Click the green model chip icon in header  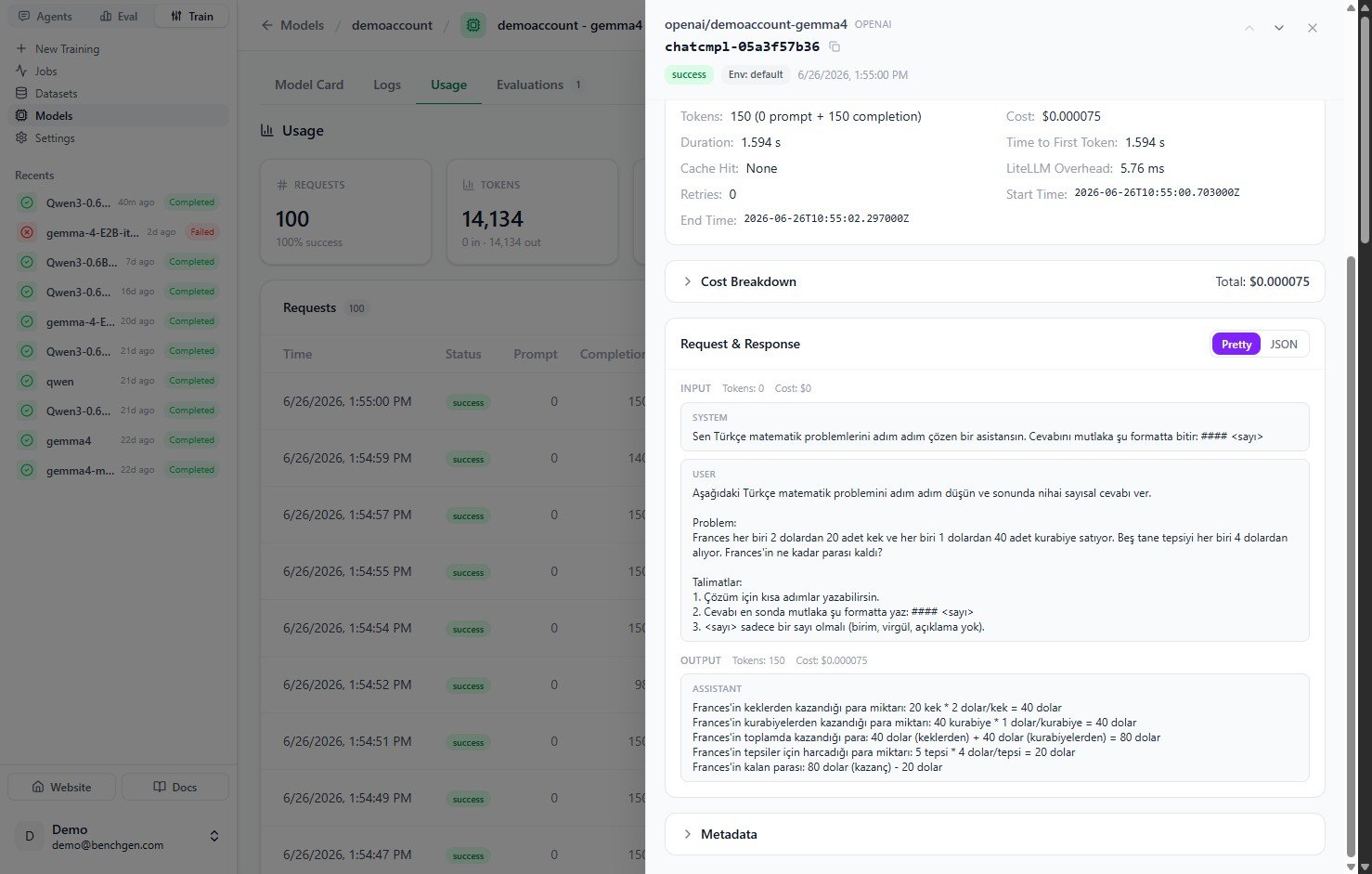(473, 25)
